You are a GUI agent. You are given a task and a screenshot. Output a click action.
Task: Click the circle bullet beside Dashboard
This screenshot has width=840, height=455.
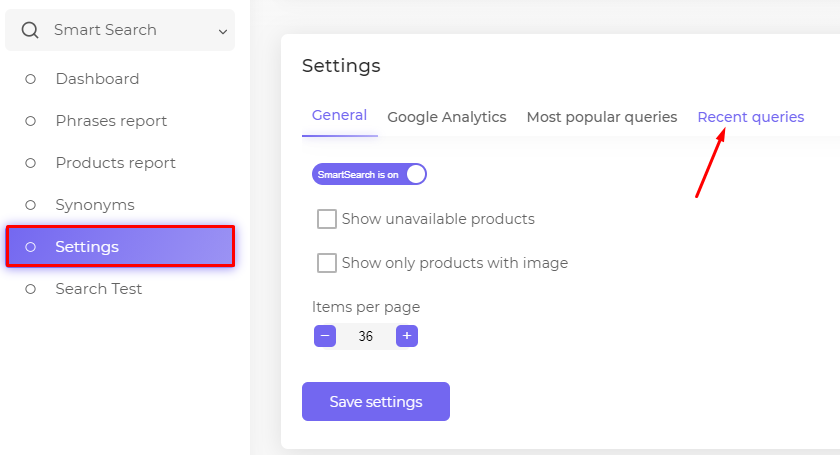(31, 79)
